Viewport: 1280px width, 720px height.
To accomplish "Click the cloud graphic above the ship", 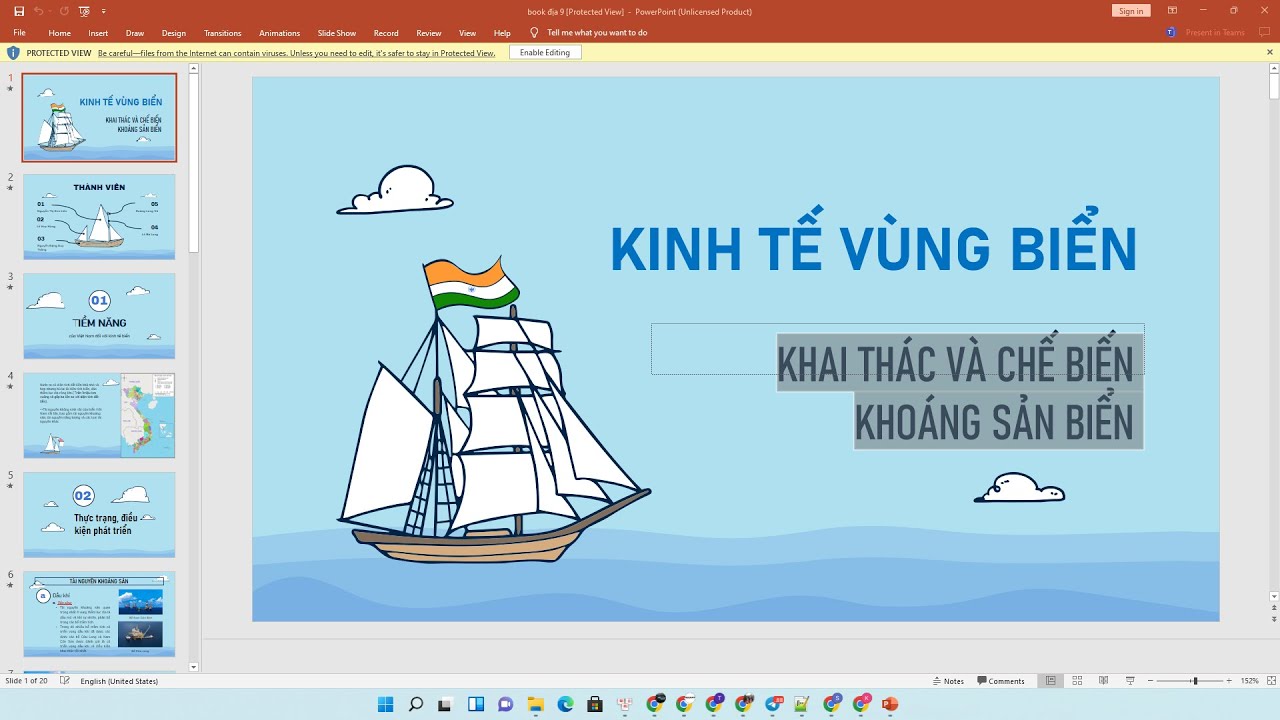I will (x=396, y=190).
